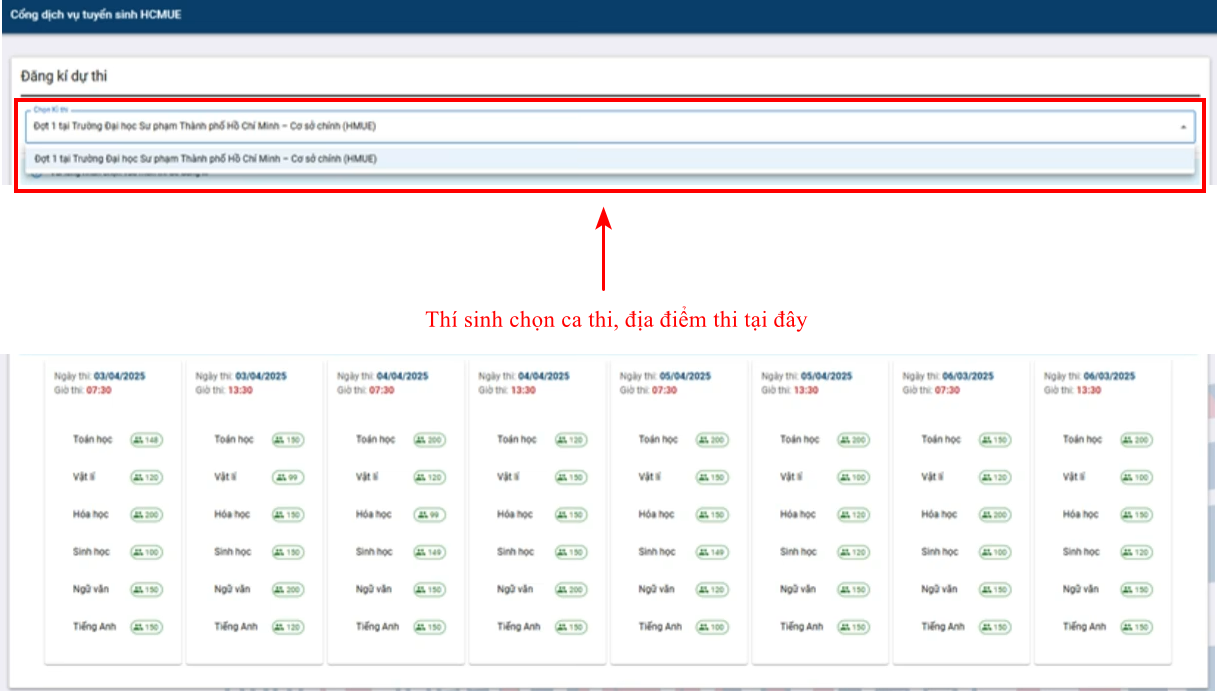
Task: Click Sinh học 149-seat badge, 05/04/2025 07:30 card
Action: coord(712,552)
